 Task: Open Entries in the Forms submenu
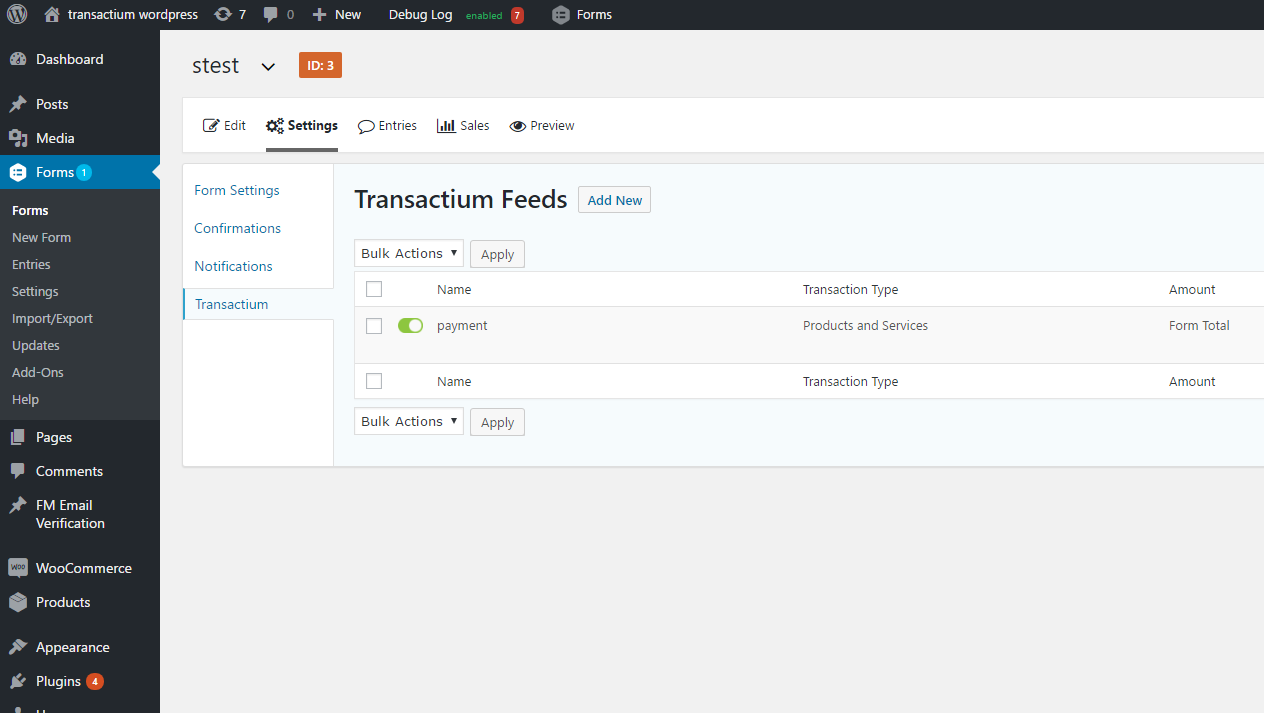(31, 264)
